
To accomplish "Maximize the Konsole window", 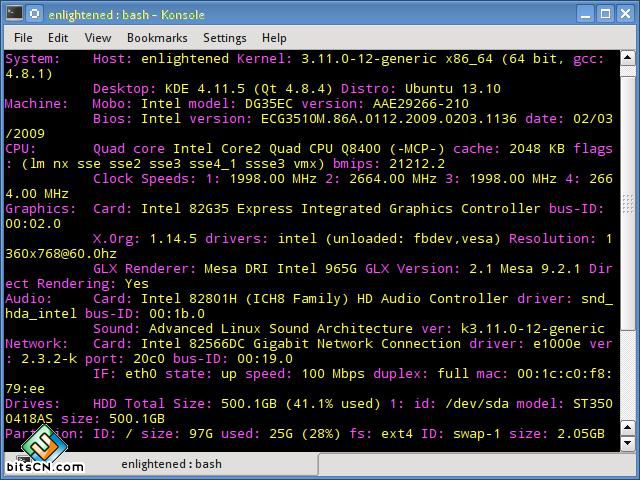I will pyautogui.click(x=606, y=14).
